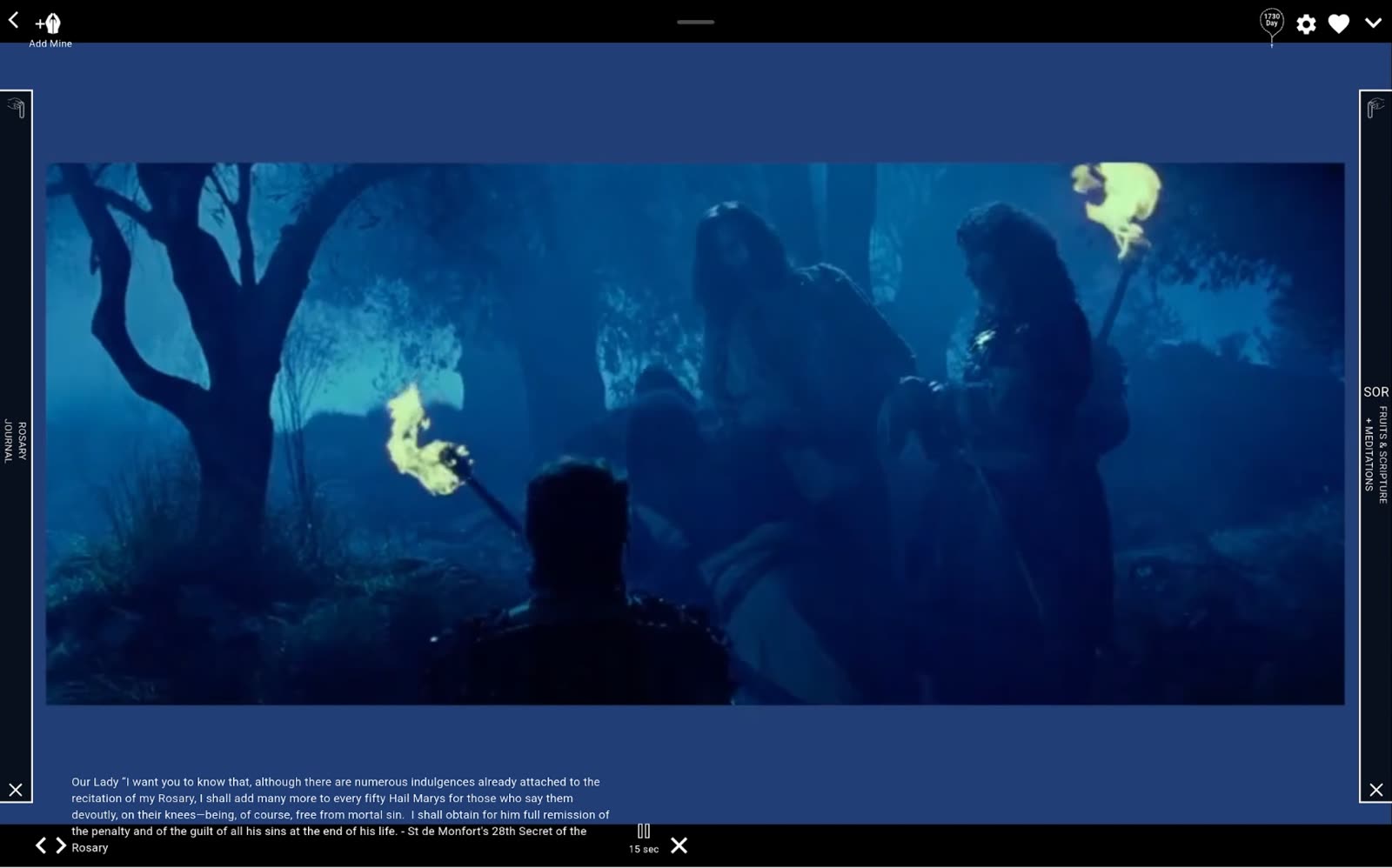
Task: Open Fruits & Scripture + Meditations tab
Action: (x=1375, y=454)
